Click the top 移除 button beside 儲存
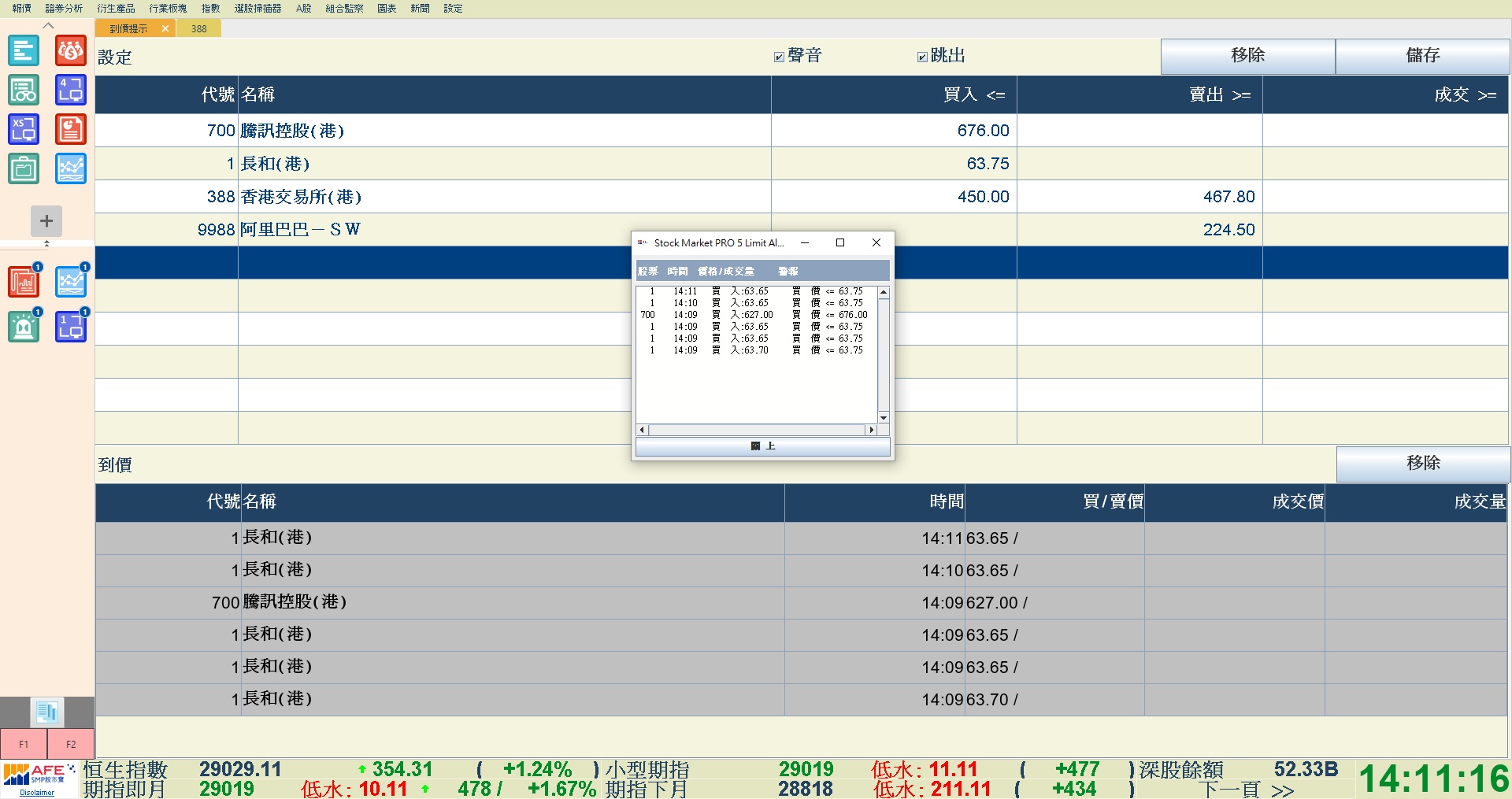Screen dimensions: 1512x799 pyautogui.click(x=1248, y=56)
